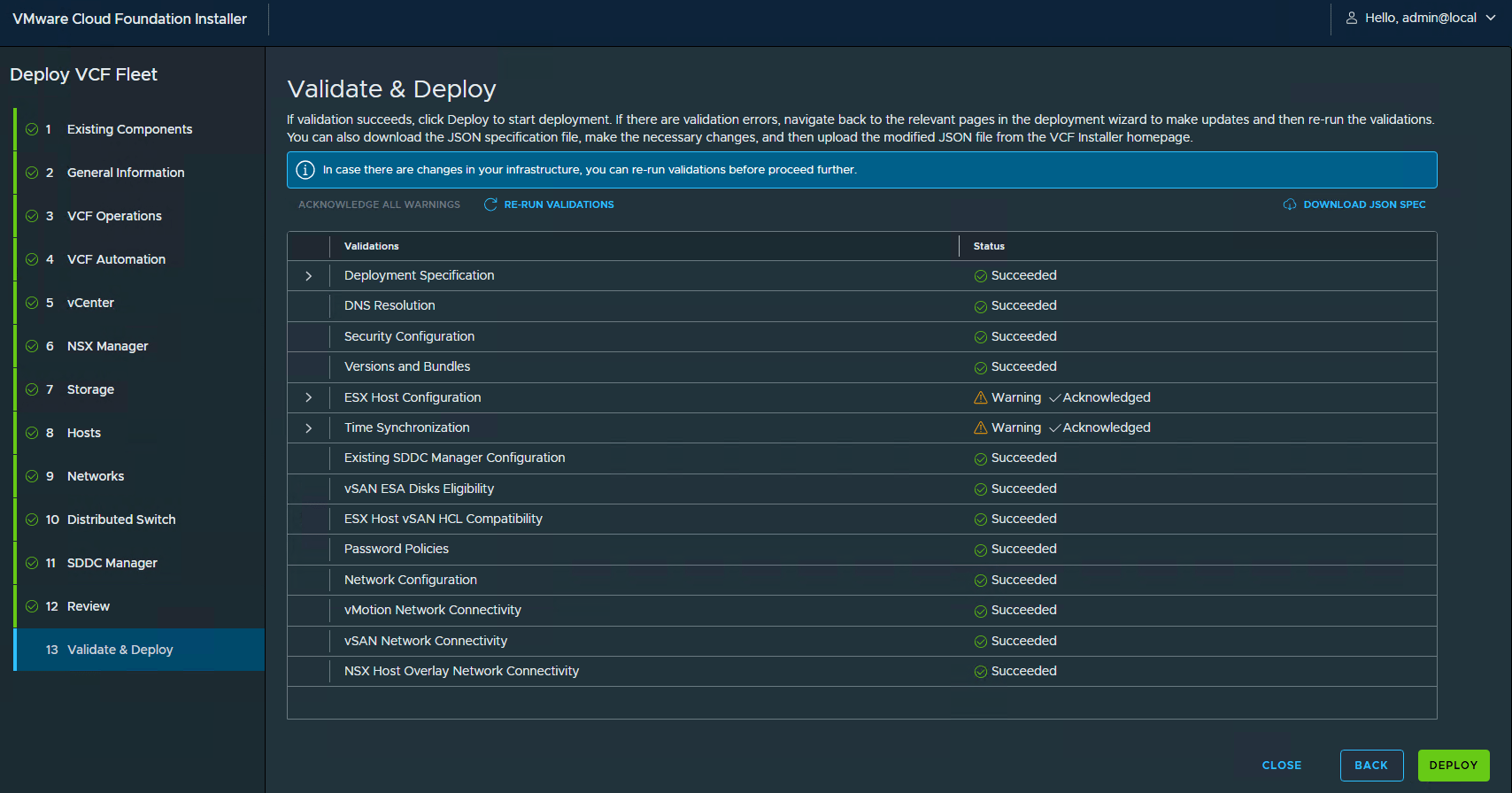Click Acknowledged label for ESX Host Configuration

(x=1107, y=397)
